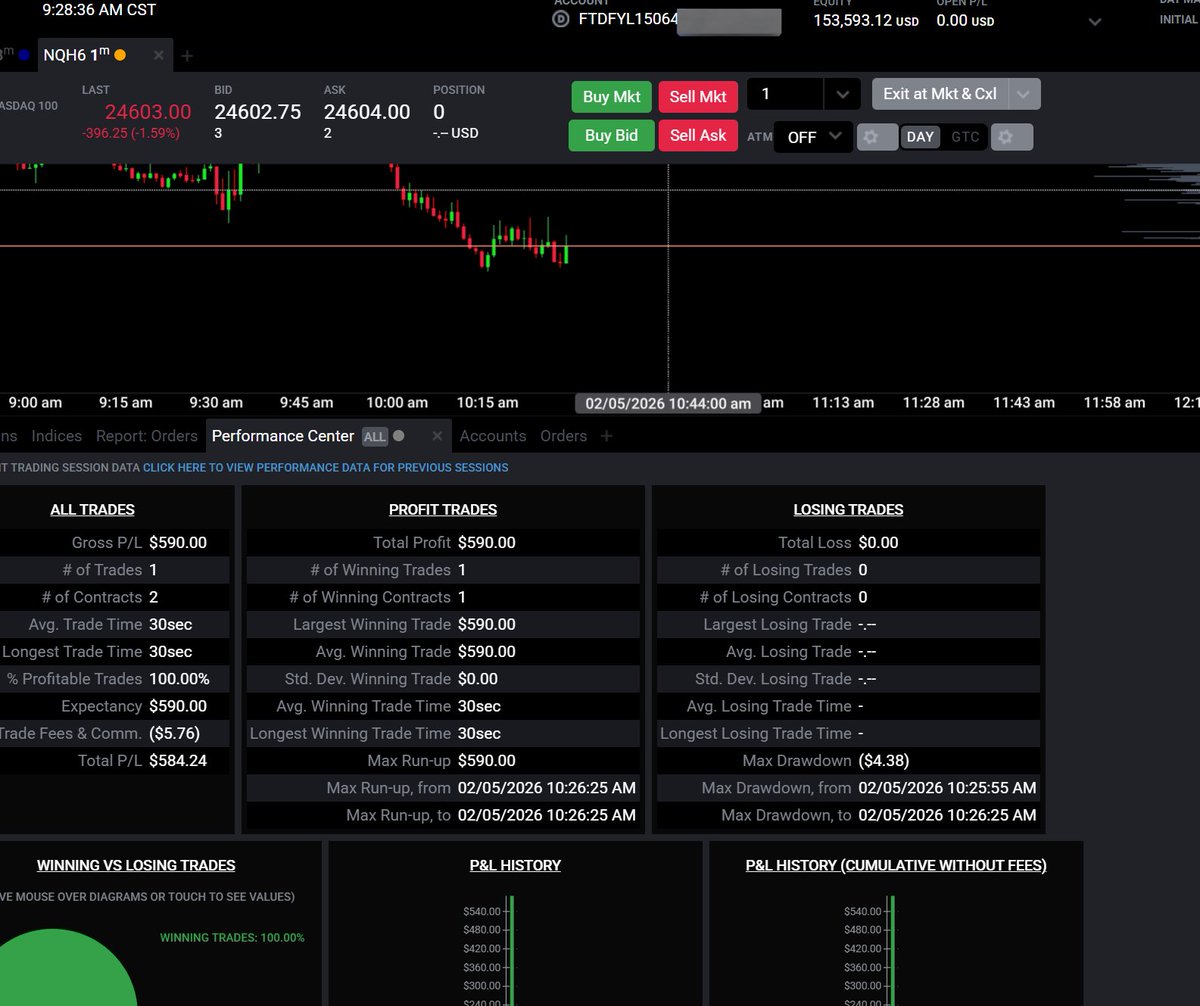Toggle the ALL accounts badge on Performance Center

pyautogui.click(x=375, y=437)
